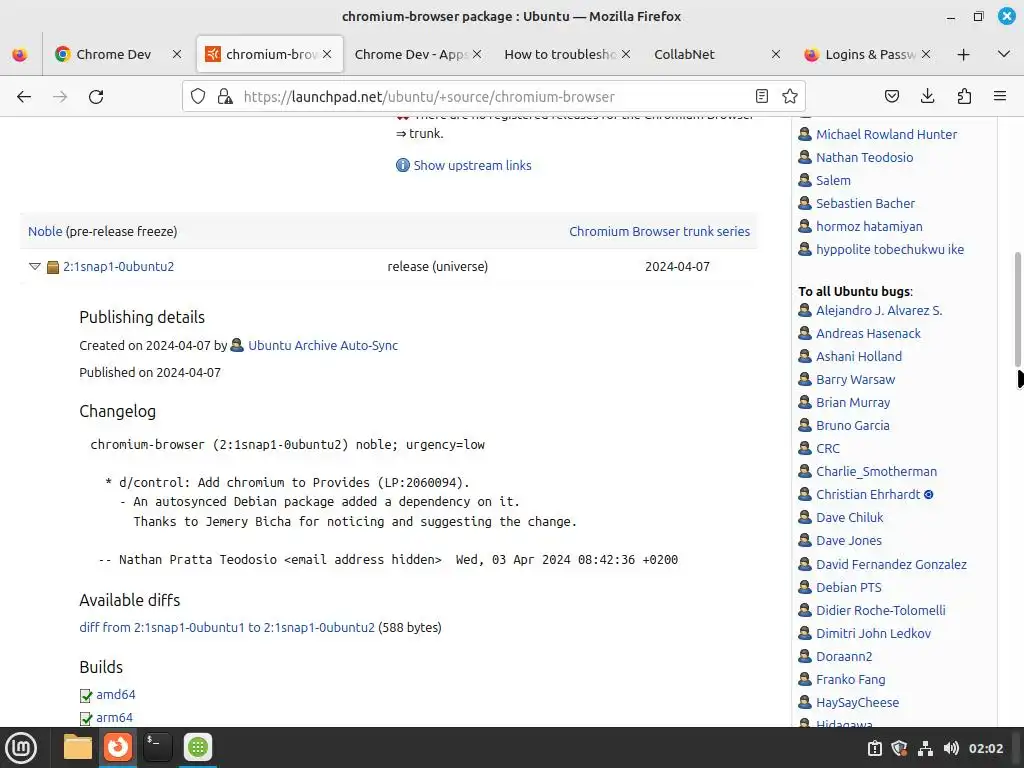Toggle reader view icon
The width and height of the screenshot is (1024, 768).
click(761, 97)
